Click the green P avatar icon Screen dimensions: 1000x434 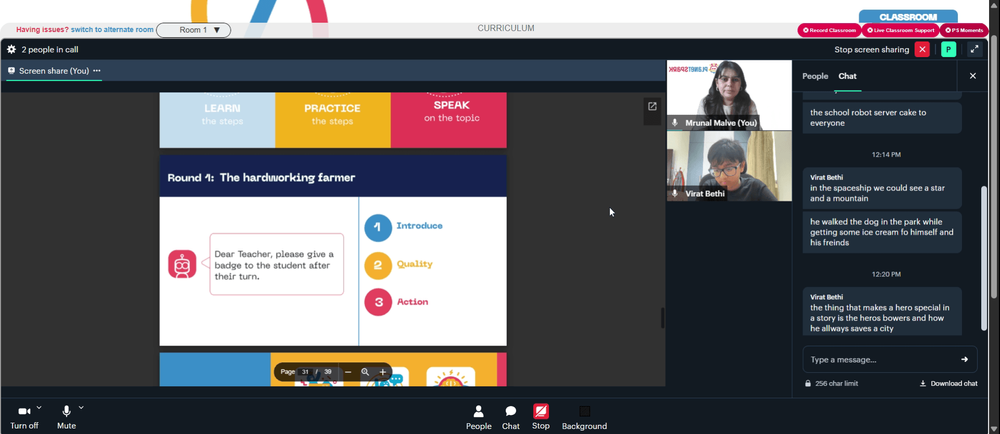point(948,50)
